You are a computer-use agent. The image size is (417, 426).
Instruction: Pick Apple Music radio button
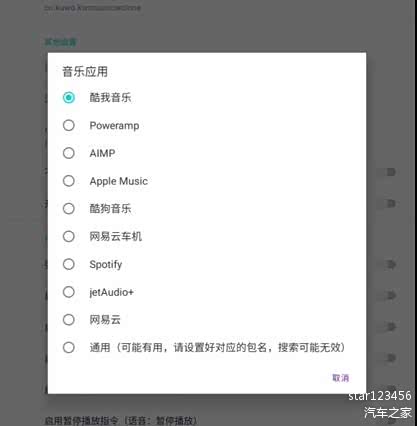pyautogui.click(x=69, y=181)
